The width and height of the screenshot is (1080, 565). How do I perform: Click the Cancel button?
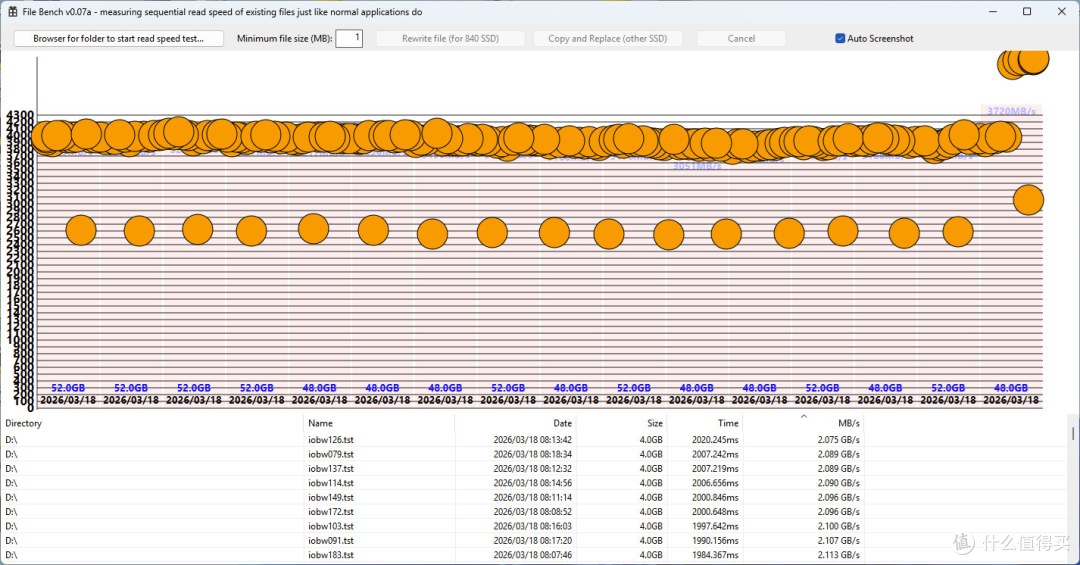click(741, 39)
